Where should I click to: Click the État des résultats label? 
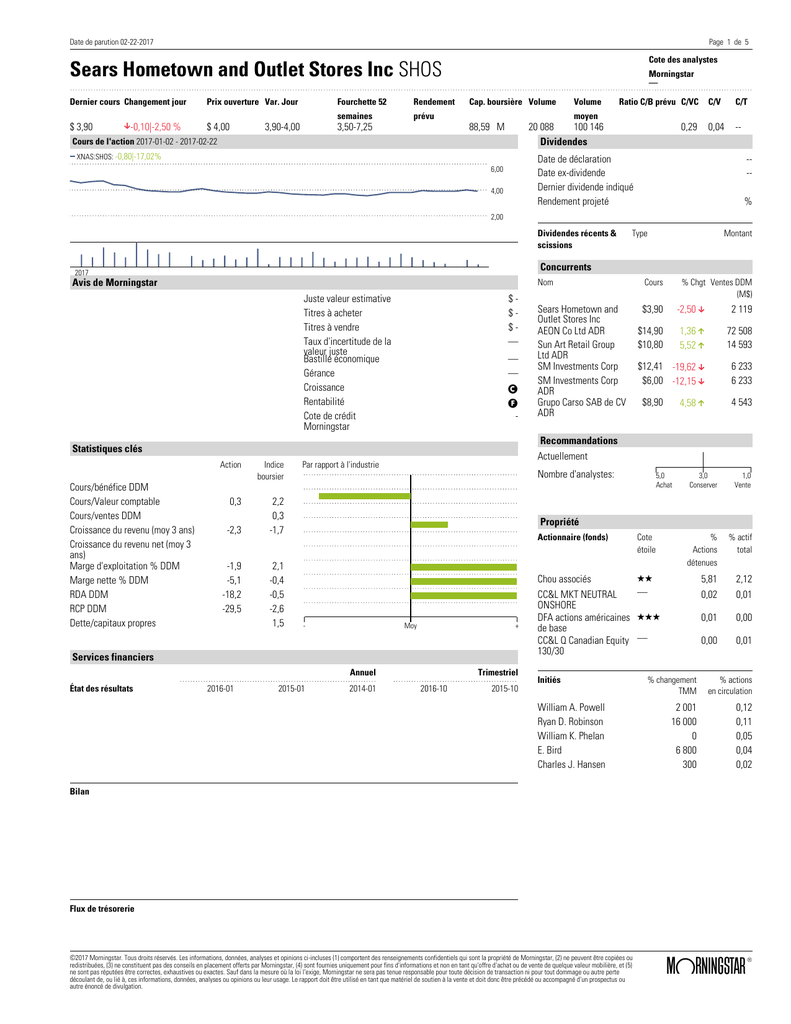101,689
